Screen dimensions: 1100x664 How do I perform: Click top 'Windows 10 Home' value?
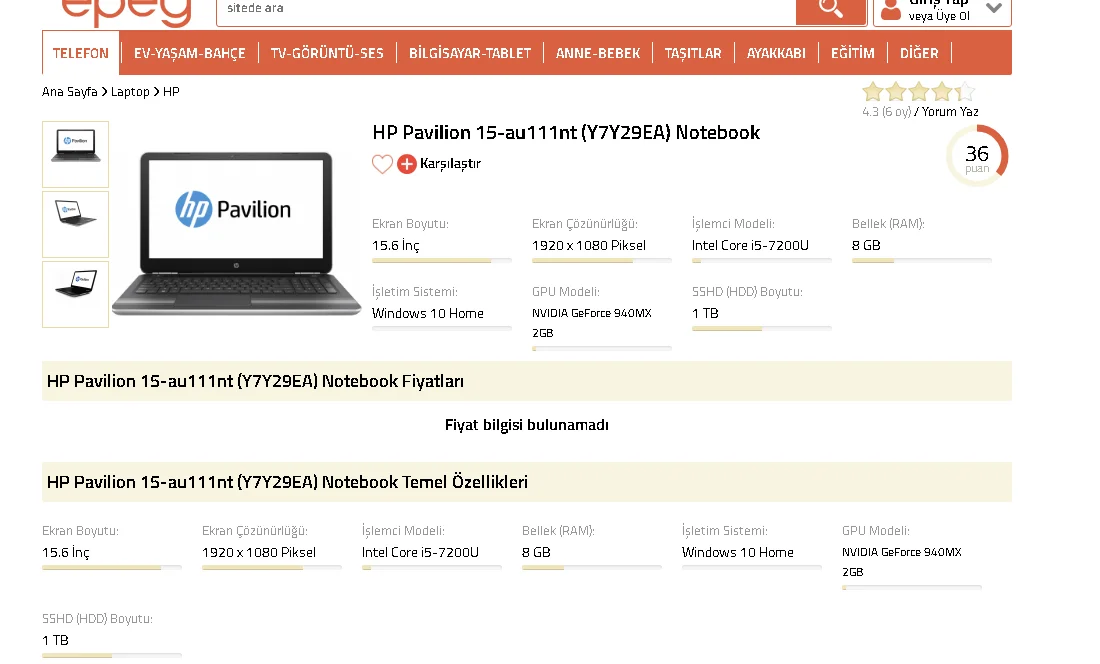coord(428,313)
